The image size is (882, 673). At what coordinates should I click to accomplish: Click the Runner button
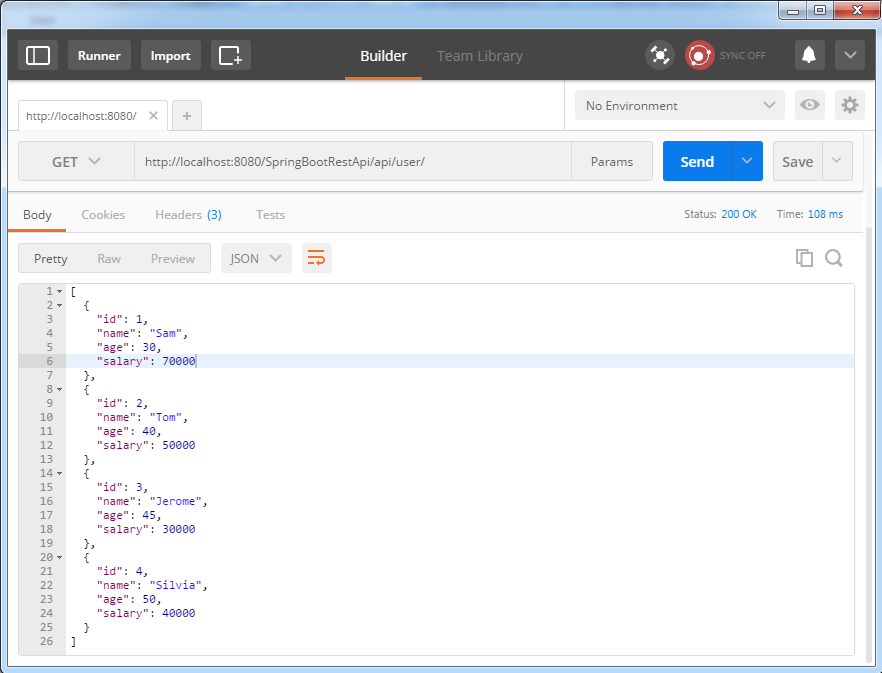point(98,55)
